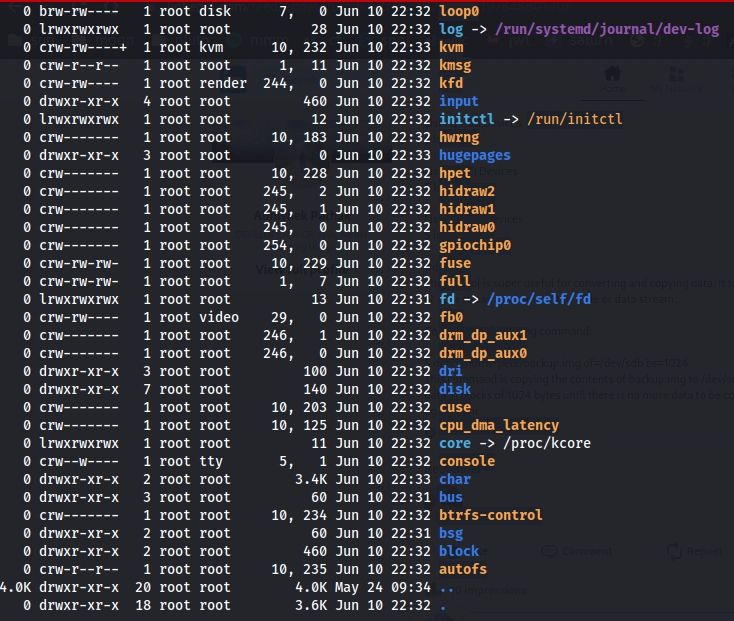This screenshot has width=734, height=621.
Task: Select the crw--w---- permissions of console
Action: coord(79,461)
